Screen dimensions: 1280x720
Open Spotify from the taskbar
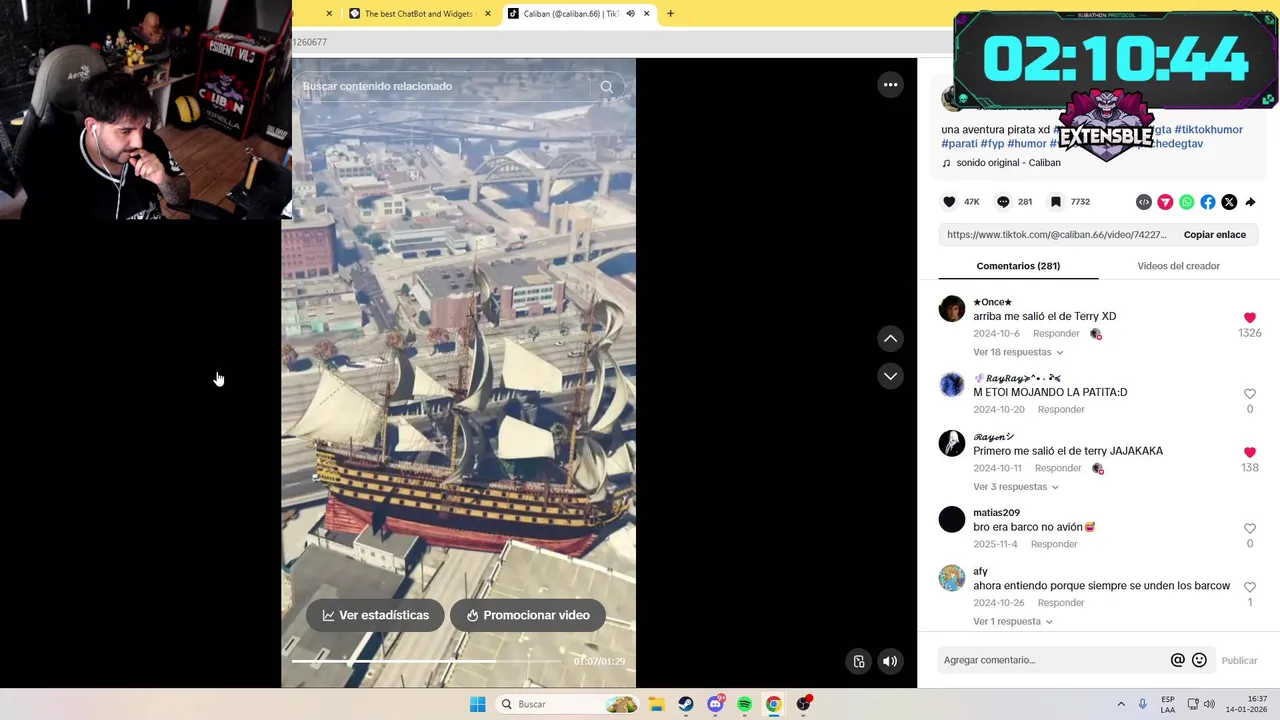coord(744,704)
